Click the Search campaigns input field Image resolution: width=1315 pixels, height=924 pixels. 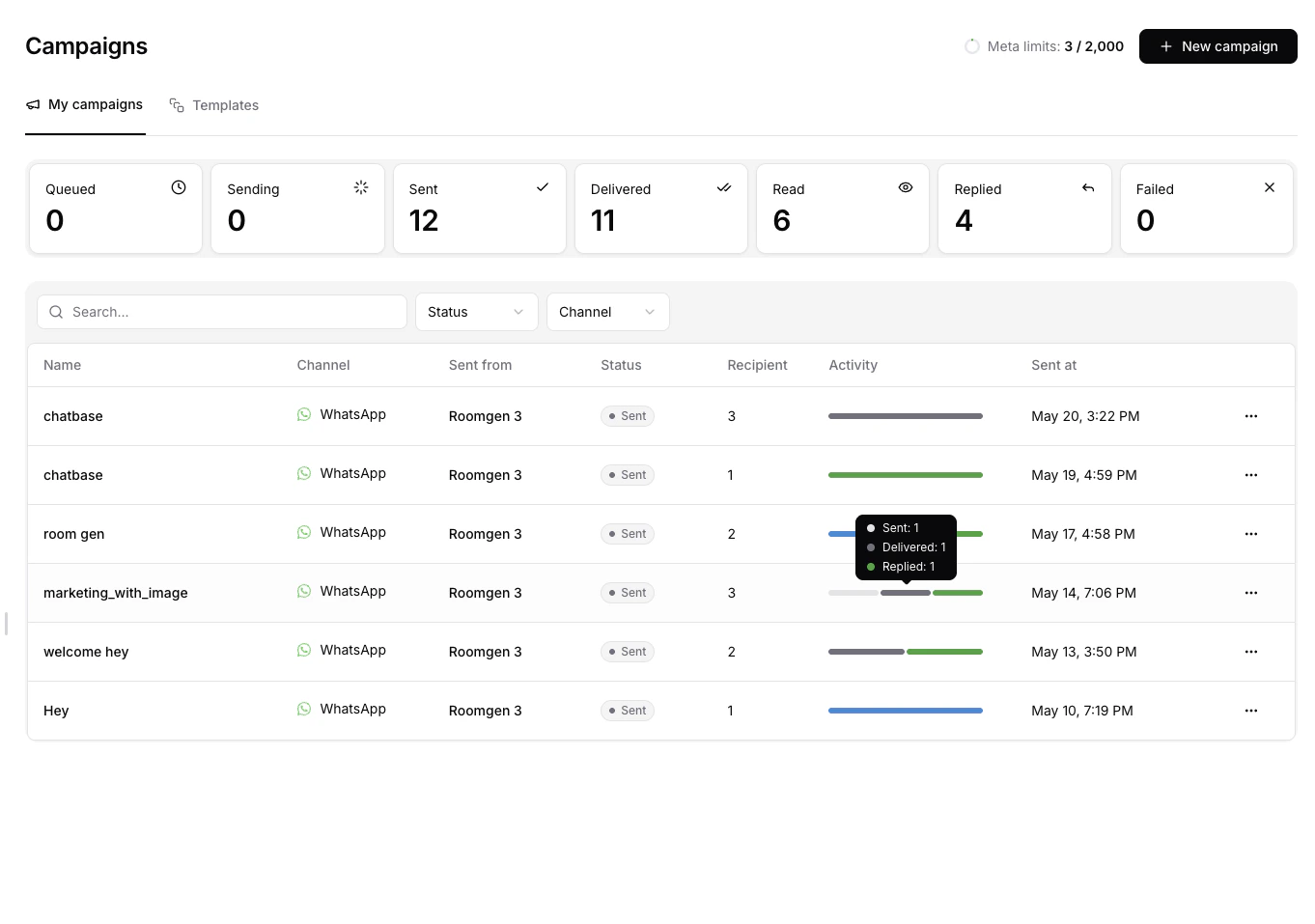point(222,312)
